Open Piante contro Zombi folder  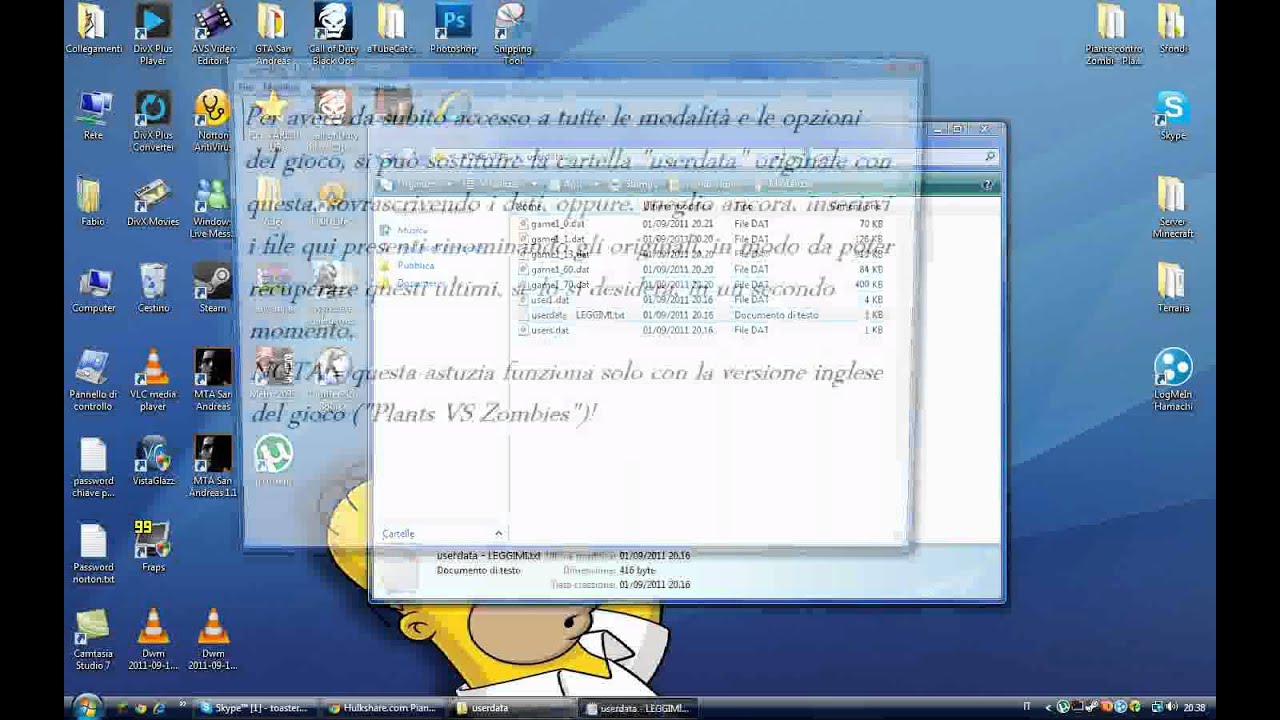coord(1113,34)
